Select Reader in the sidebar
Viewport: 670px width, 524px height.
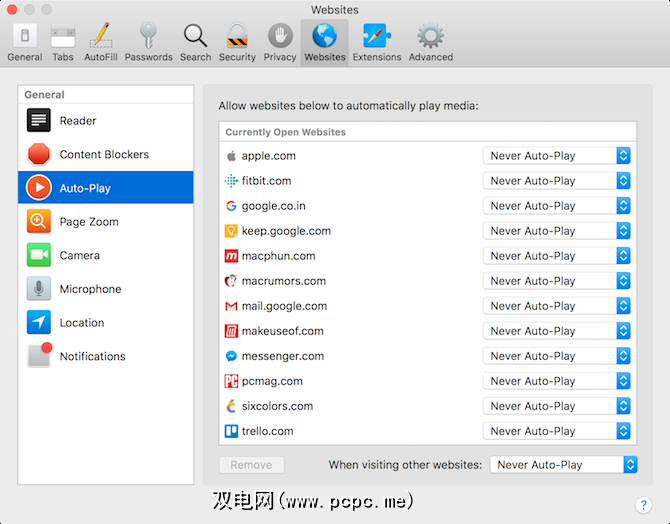click(106, 121)
